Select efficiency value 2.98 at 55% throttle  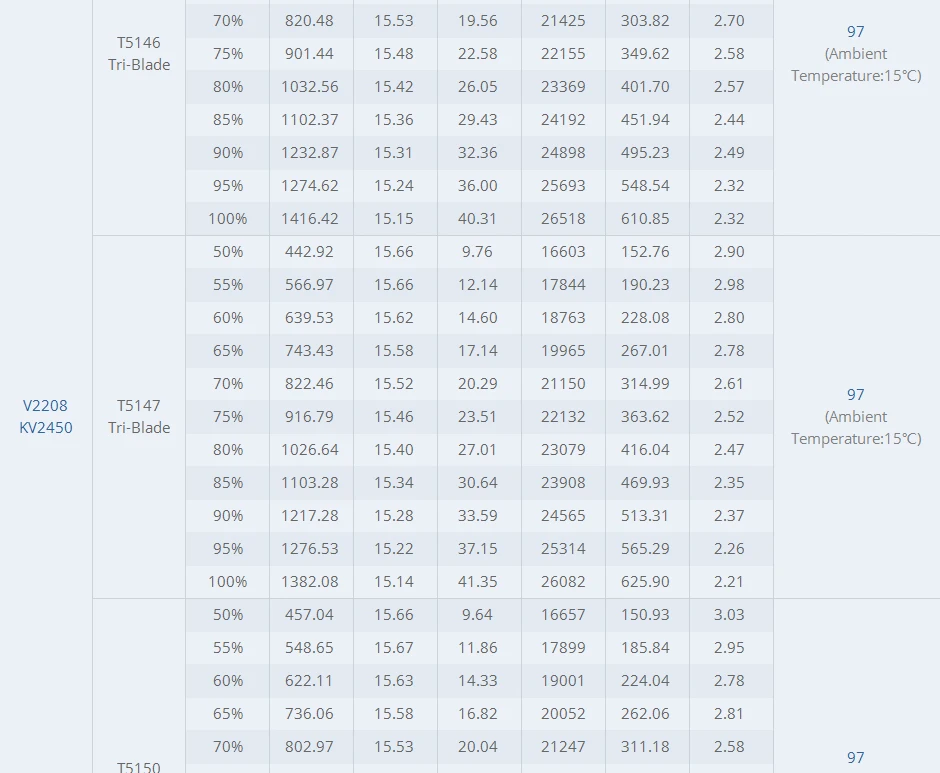(729, 284)
